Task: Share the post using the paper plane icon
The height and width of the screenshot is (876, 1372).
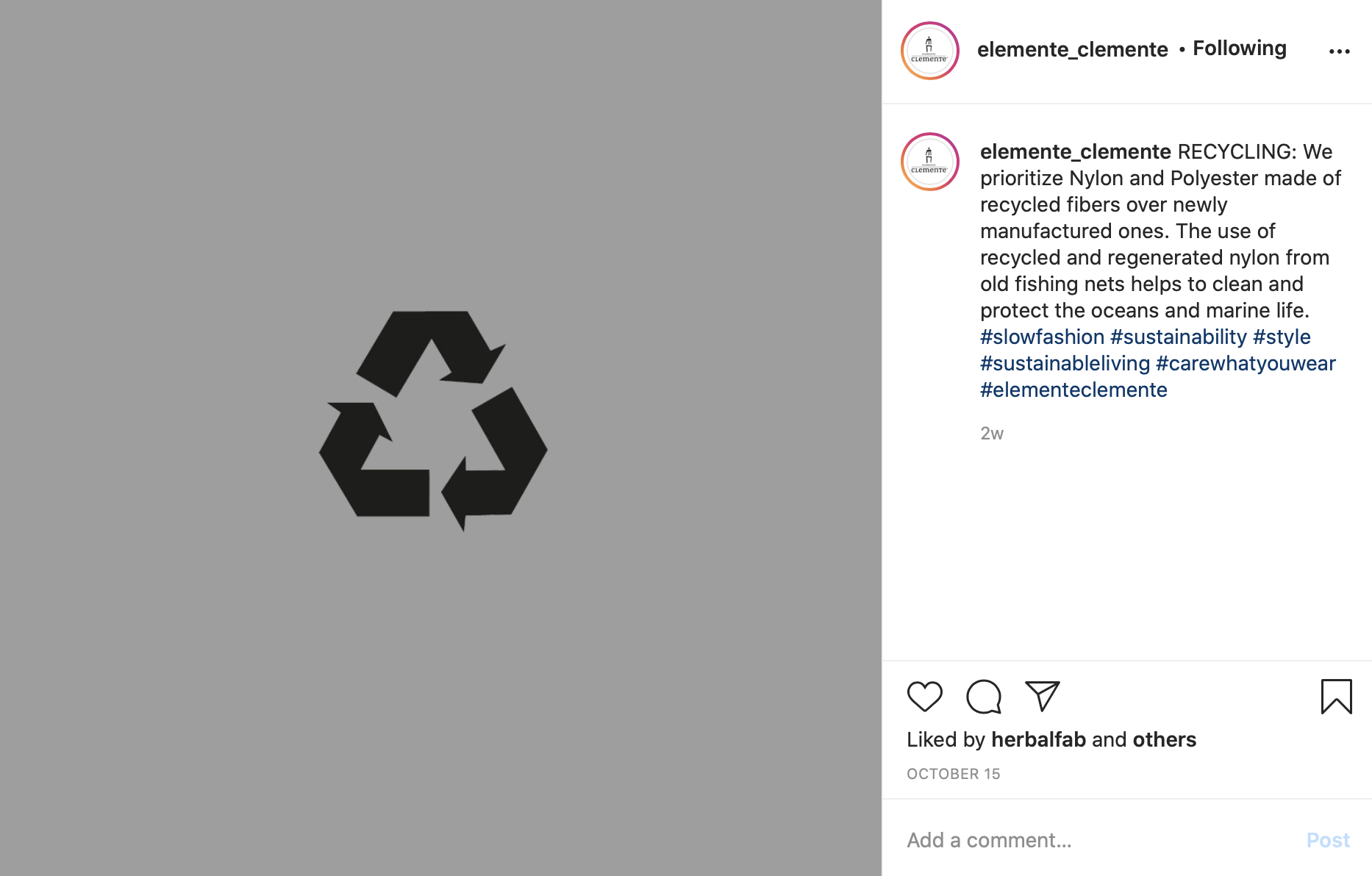Action: click(1043, 696)
